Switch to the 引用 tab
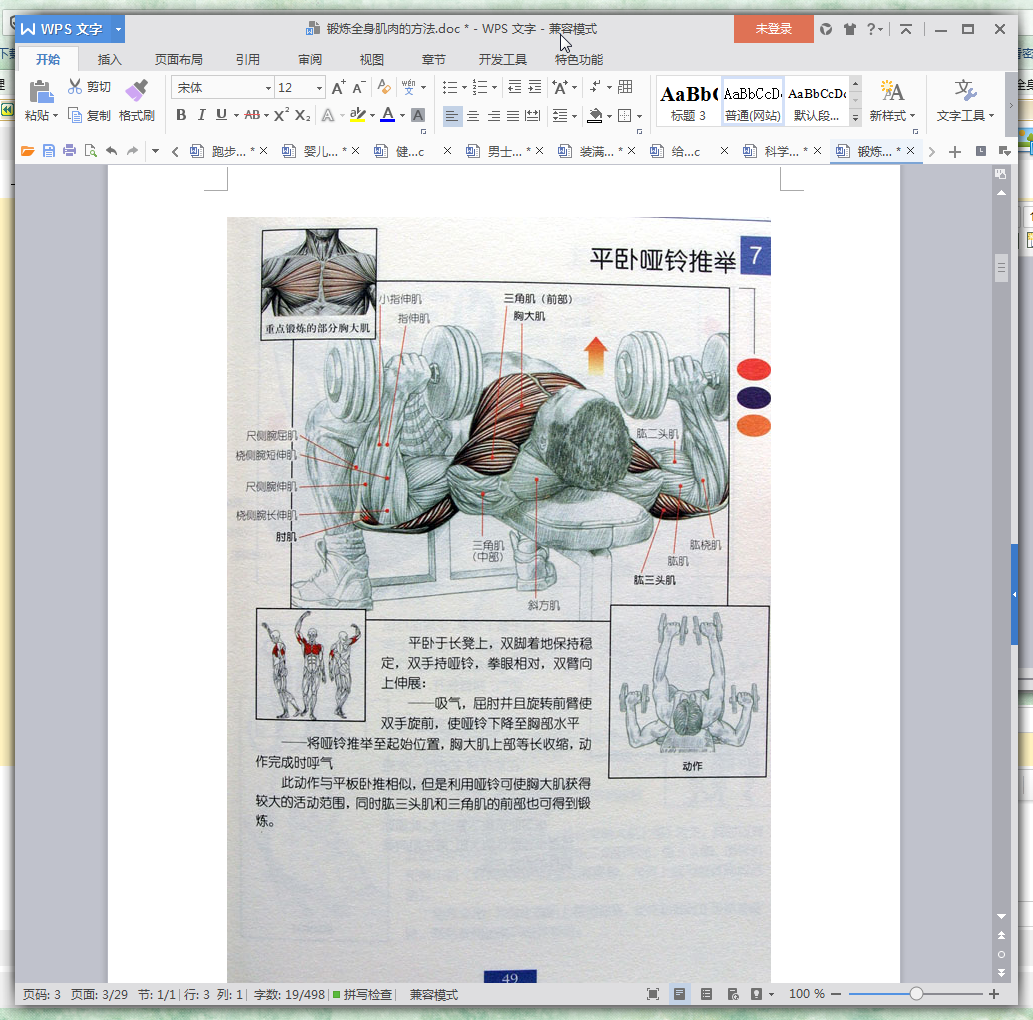Screen dimensions: 1033x1020 (248, 59)
